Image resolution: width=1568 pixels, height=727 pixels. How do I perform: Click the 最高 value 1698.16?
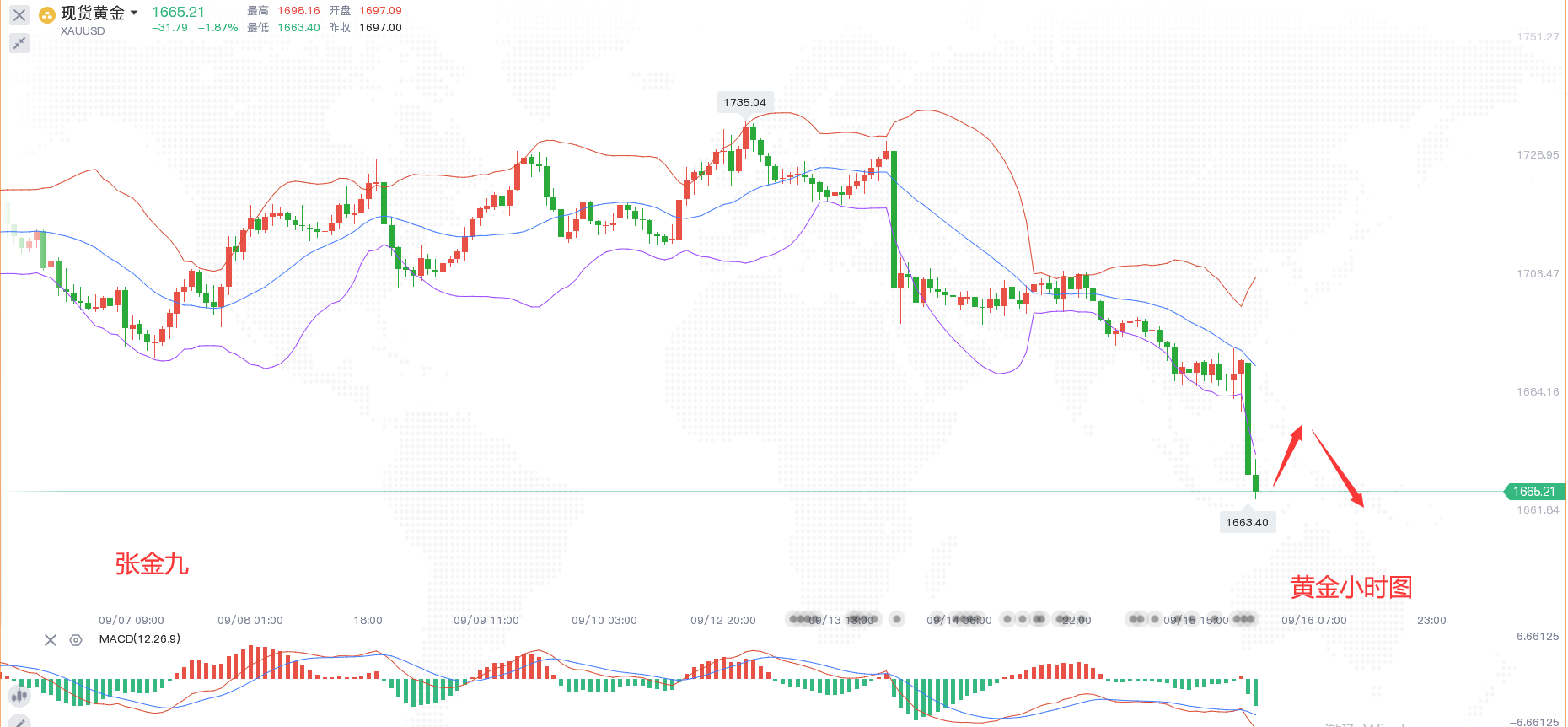pos(299,11)
